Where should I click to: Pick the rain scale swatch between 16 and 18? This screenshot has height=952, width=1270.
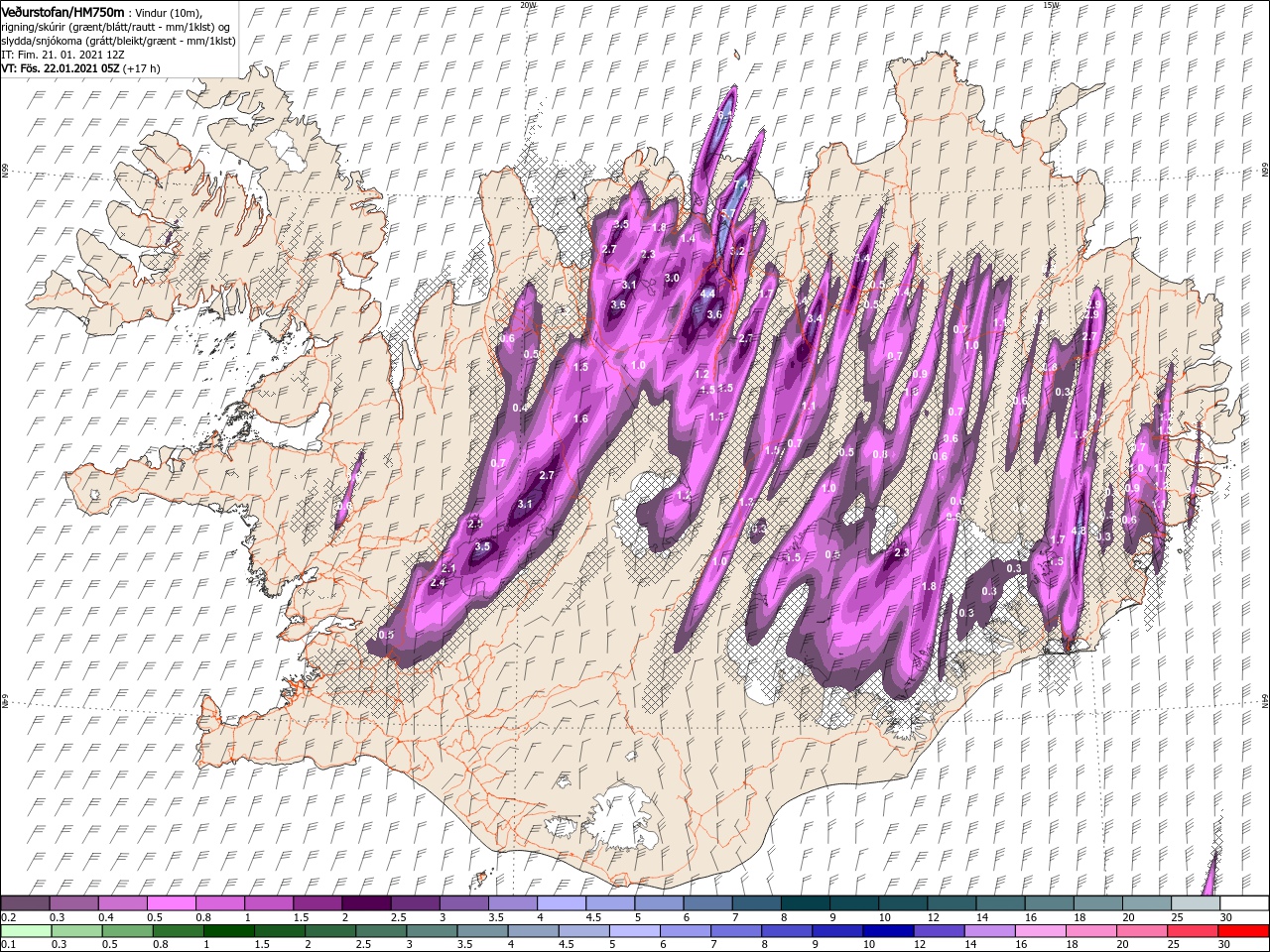(1041, 931)
